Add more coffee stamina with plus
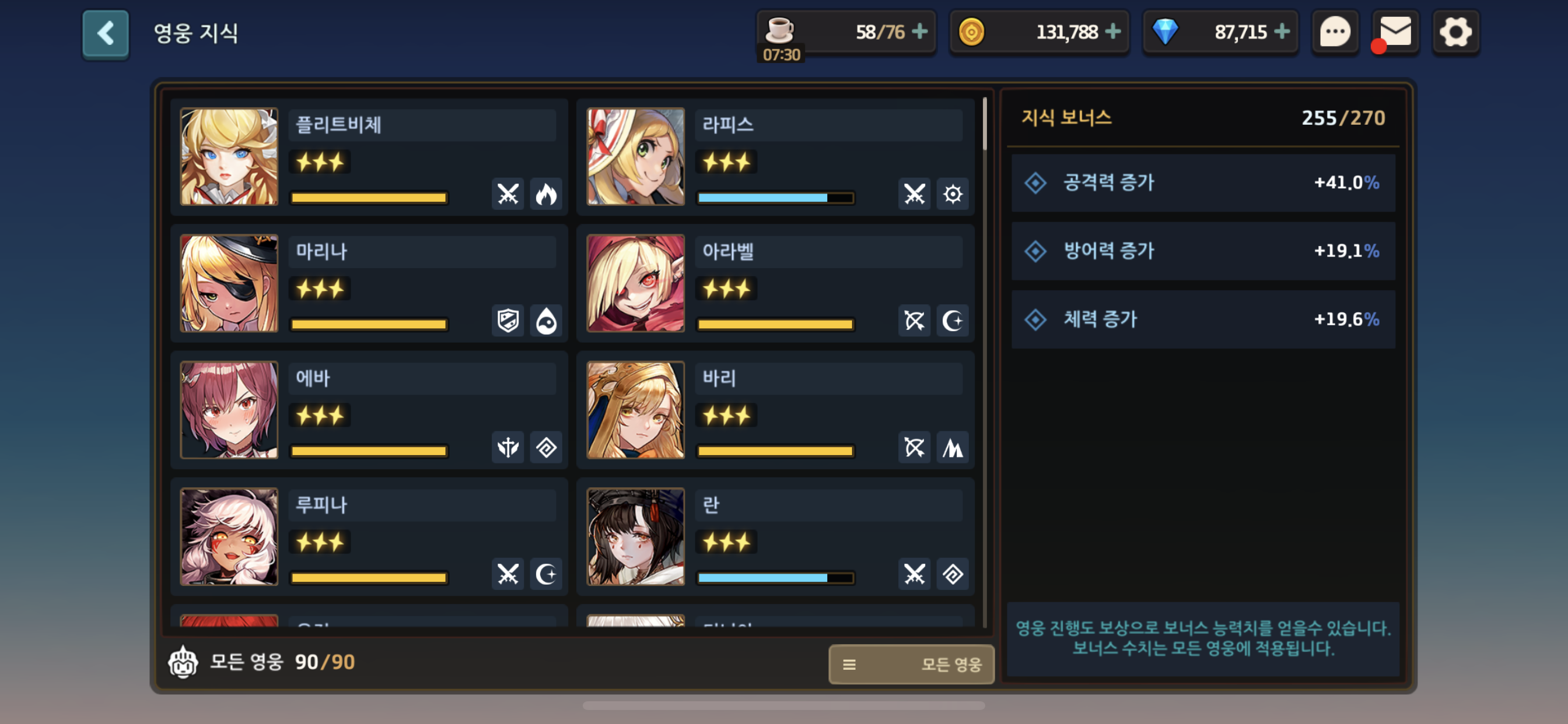 click(x=920, y=31)
